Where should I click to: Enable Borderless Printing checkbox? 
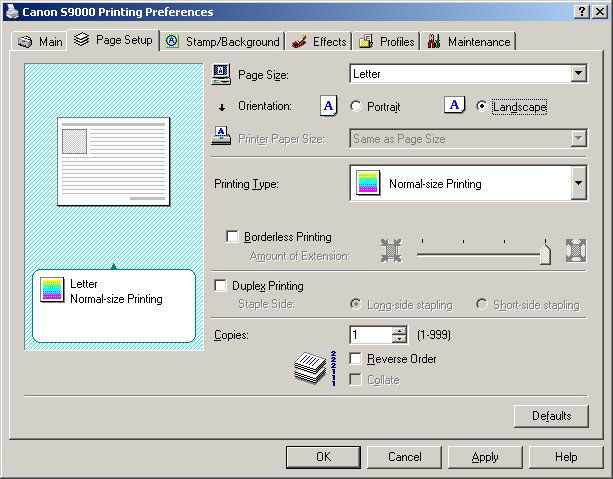point(233,237)
